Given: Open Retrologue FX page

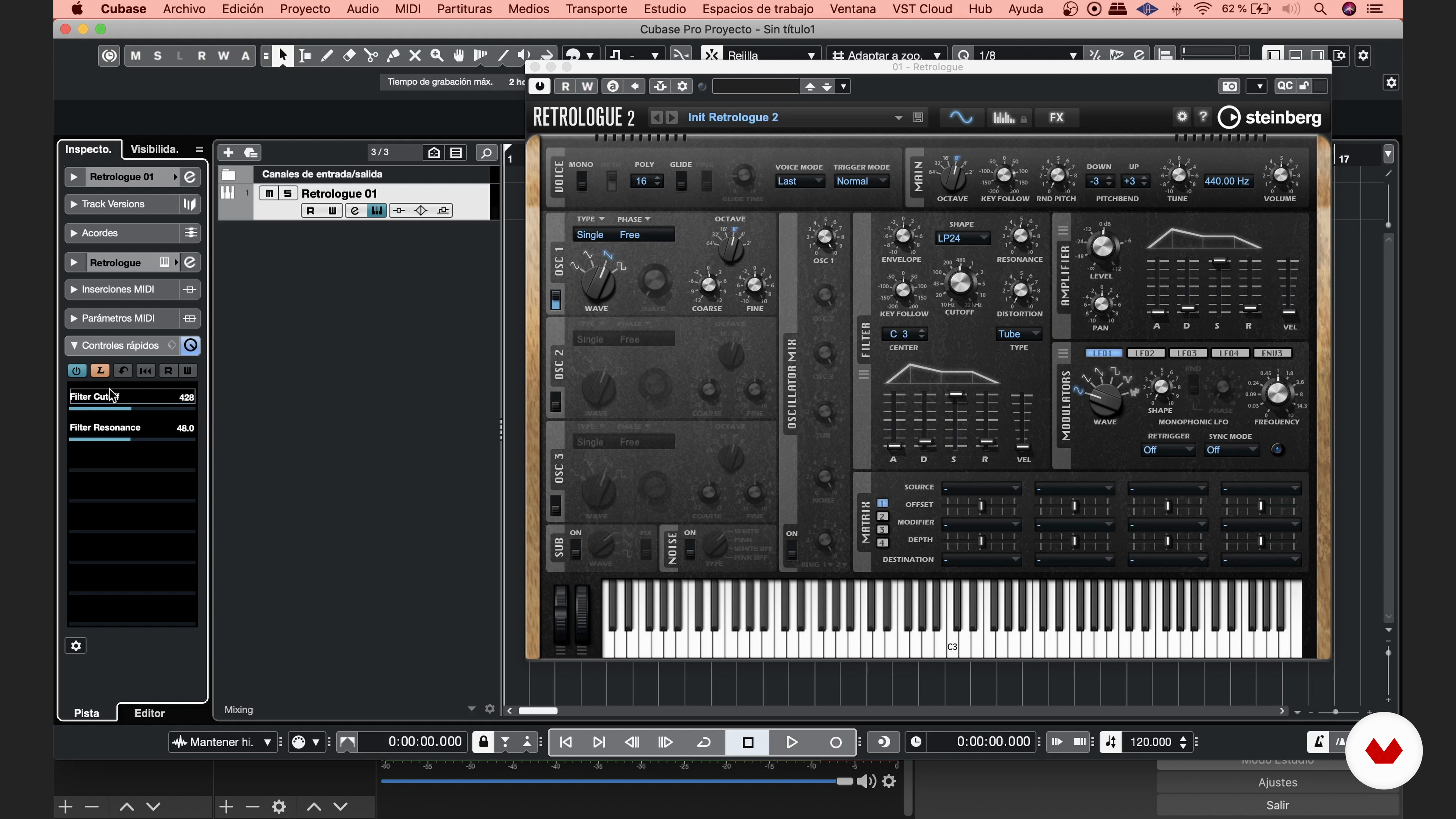Looking at the screenshot, I should coord(1056,118).
